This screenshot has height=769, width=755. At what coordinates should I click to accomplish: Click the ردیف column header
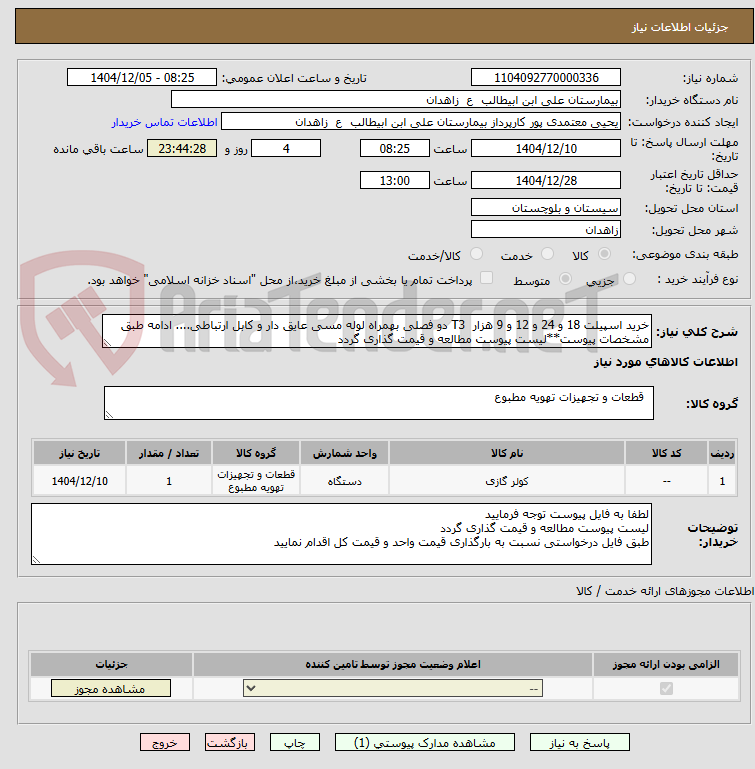[x=722, y=453]
